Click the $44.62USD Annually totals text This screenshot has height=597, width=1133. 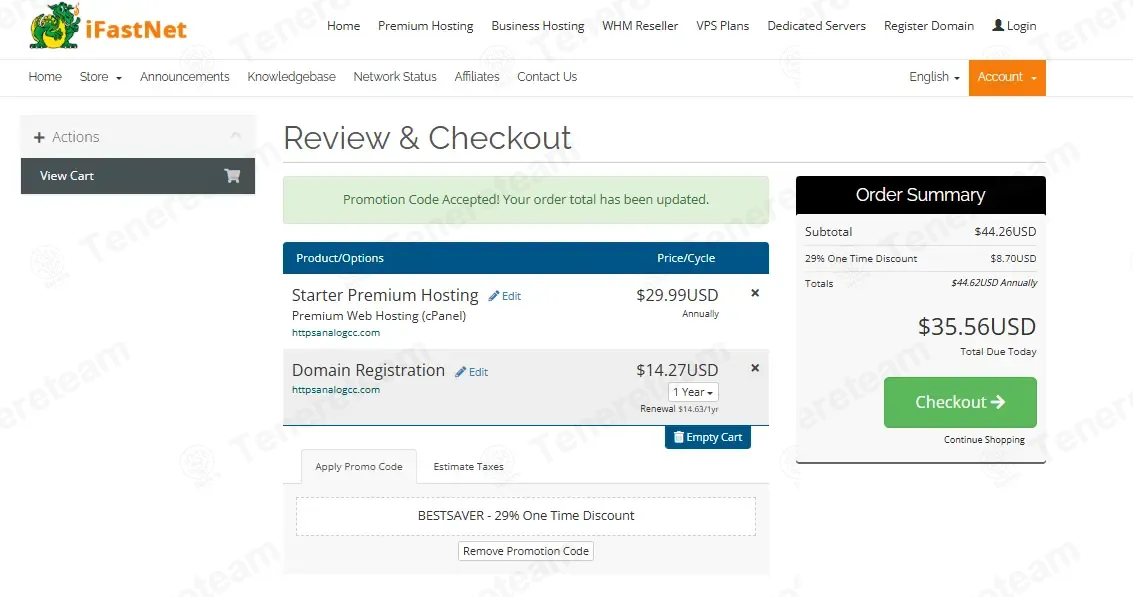pyautogui.click(x=994, y=283)
